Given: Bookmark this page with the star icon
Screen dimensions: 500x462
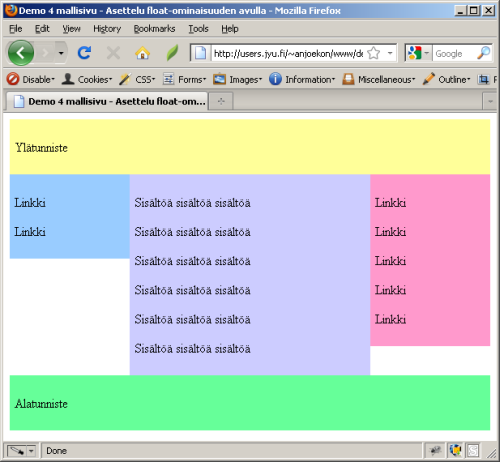Looking at the screenshot, I should 374,53.
